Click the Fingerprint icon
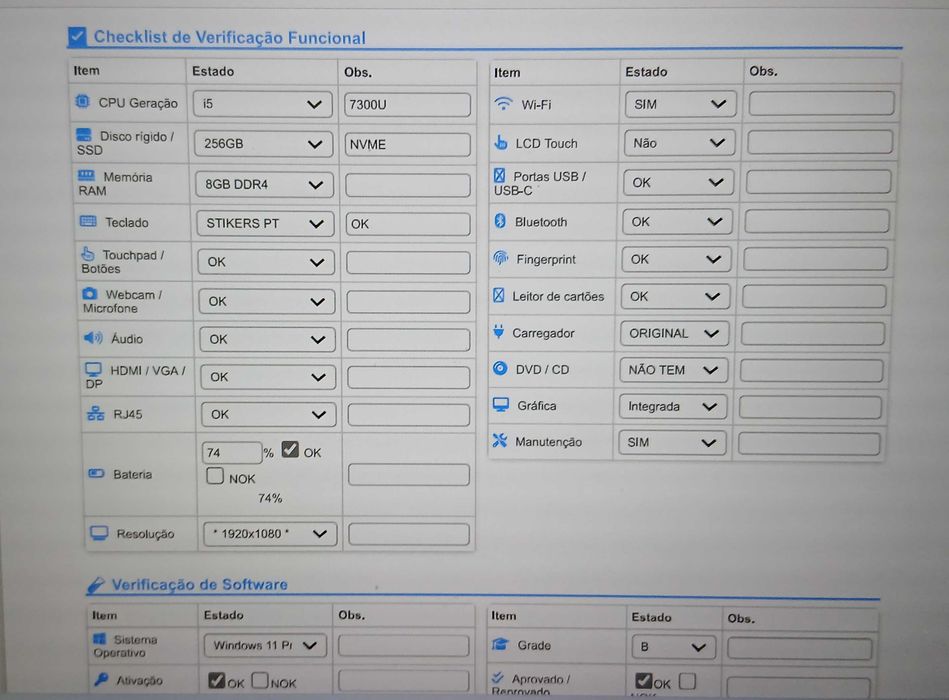 coord(501,258)
